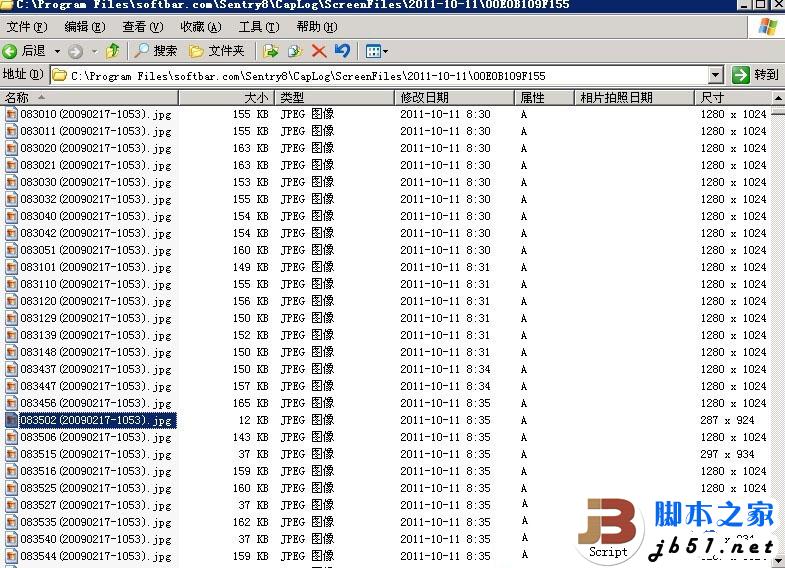Open the 收藏(A) menu
The width and height of the screenshot is (785, 568).
pos(201,27)
